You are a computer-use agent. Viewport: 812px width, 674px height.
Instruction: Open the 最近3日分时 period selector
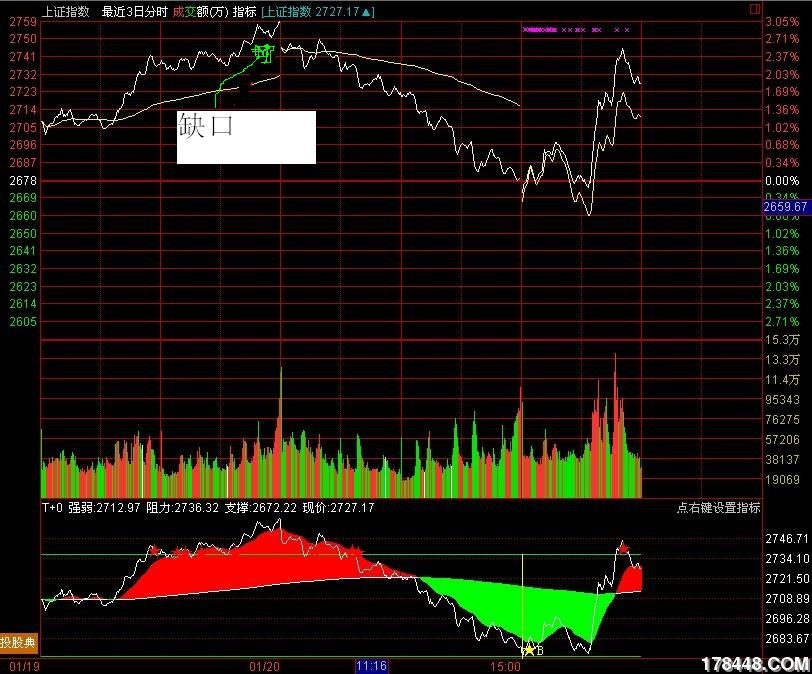pyautogui.click(x=134, y=12)
